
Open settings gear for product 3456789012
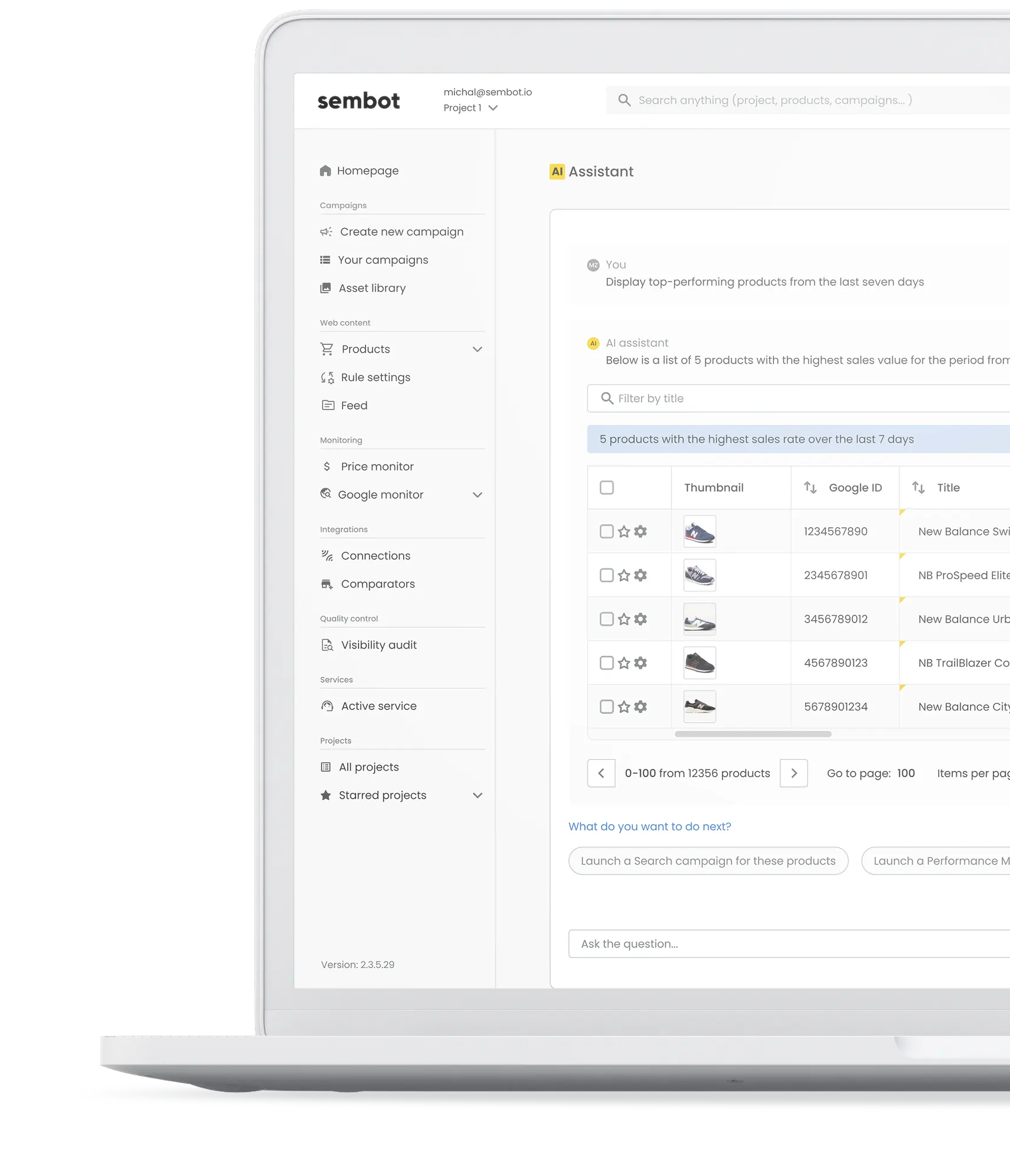tap(640, 619)
